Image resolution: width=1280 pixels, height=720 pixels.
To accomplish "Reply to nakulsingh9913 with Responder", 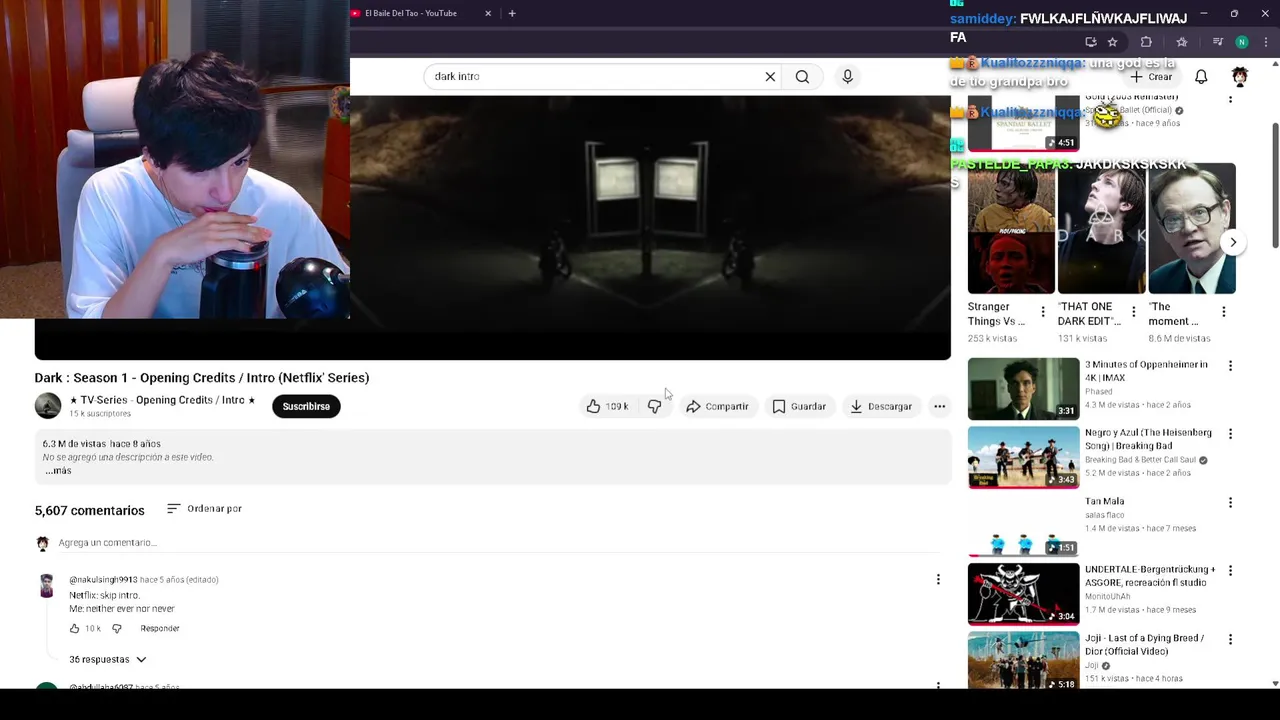I will (160, 628).
